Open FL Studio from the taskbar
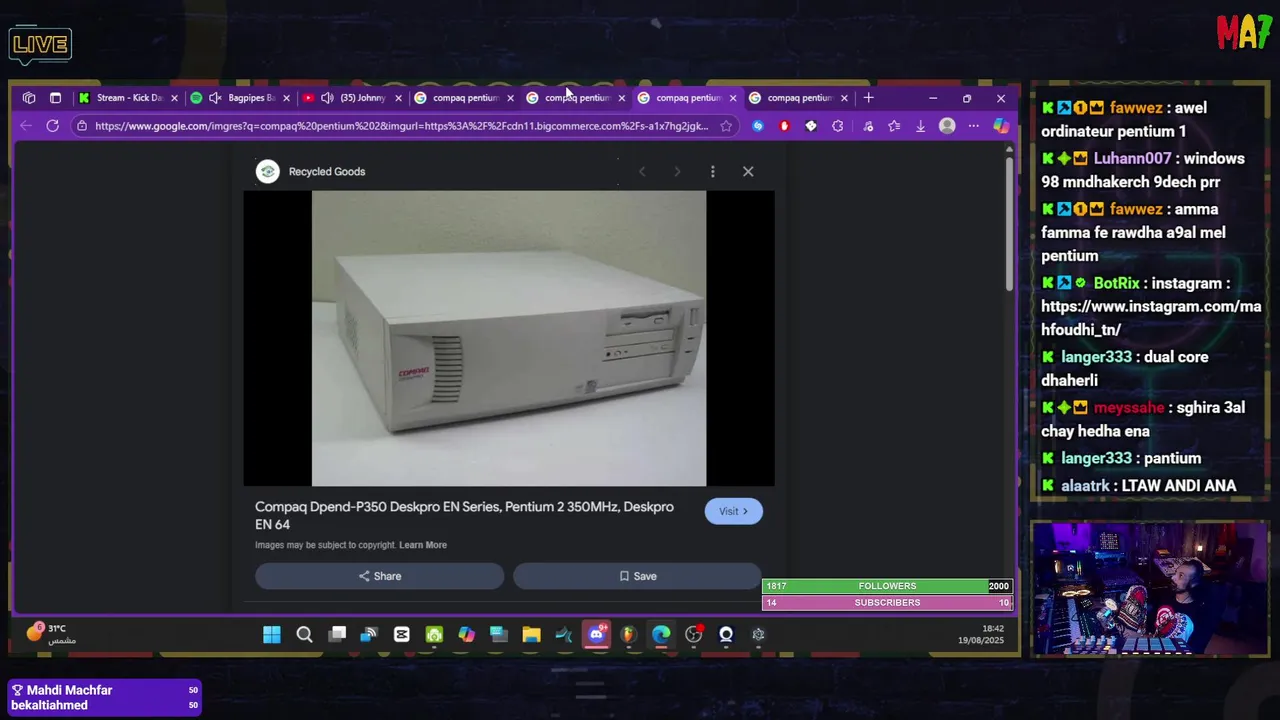 [x=628, y=634]
